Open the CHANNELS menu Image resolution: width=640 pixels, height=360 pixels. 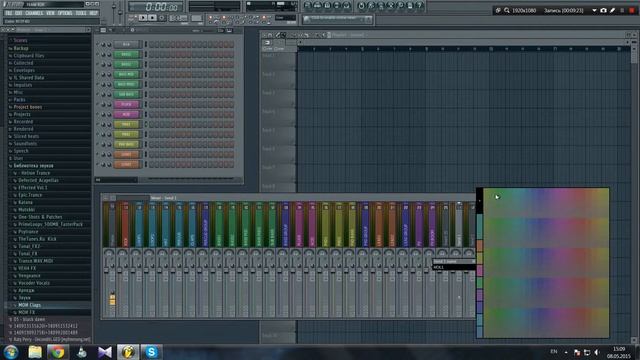tap(34, 13)
